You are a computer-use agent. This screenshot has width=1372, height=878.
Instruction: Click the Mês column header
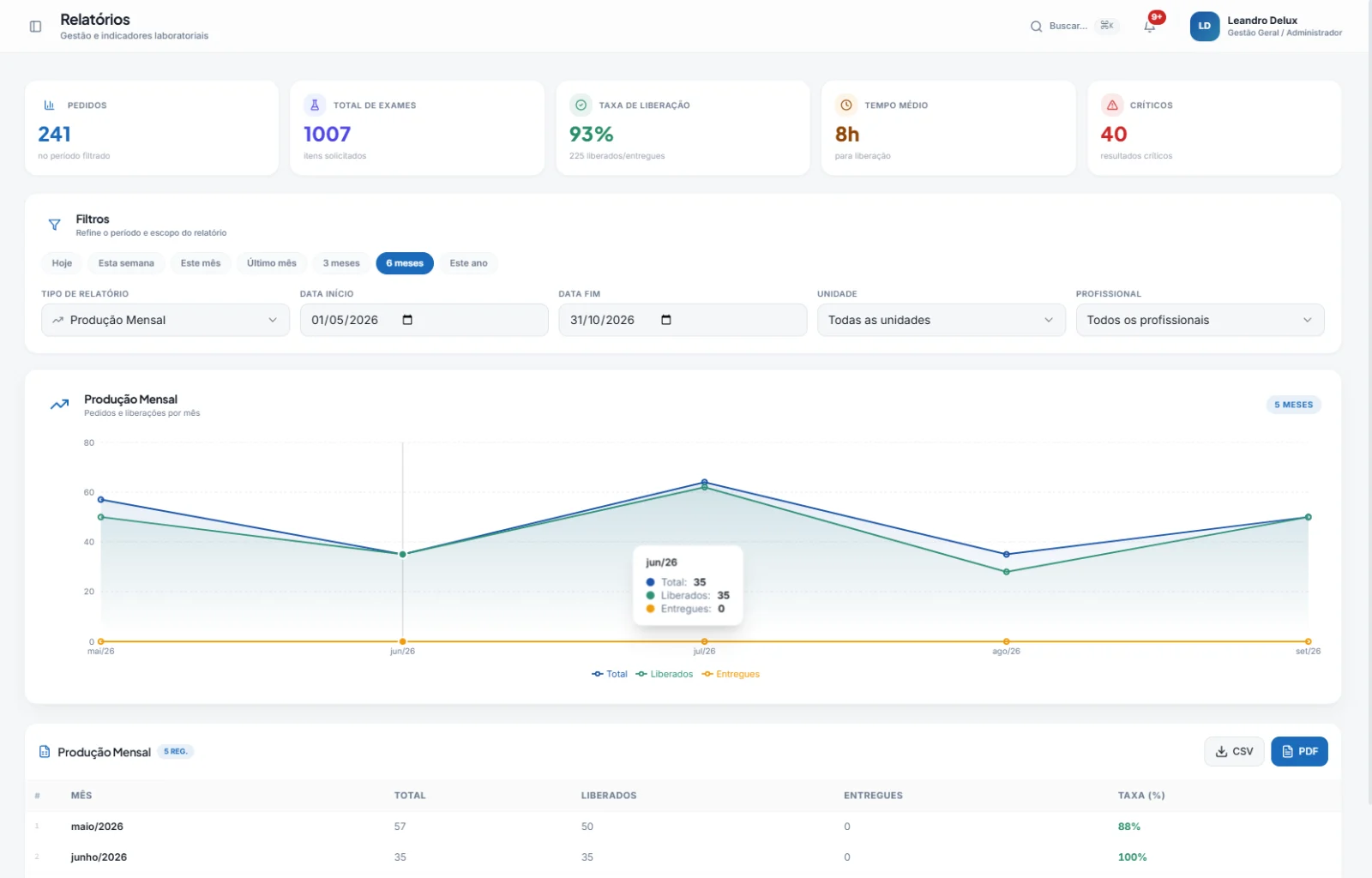tap(81, 796)
